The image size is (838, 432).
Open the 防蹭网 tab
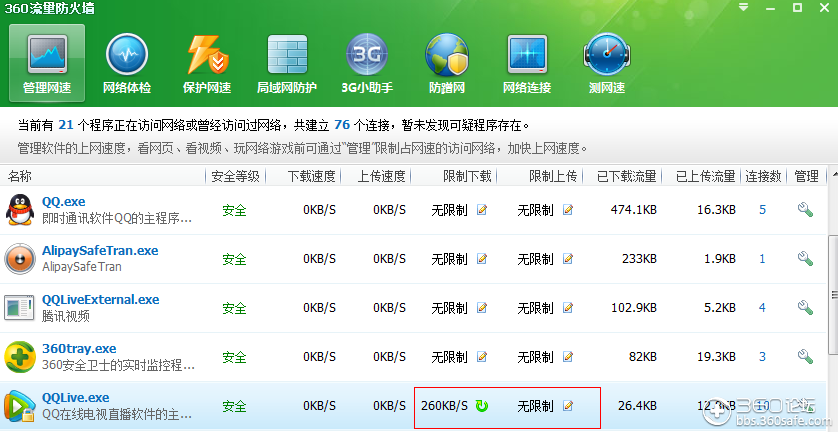pos(447,63)
